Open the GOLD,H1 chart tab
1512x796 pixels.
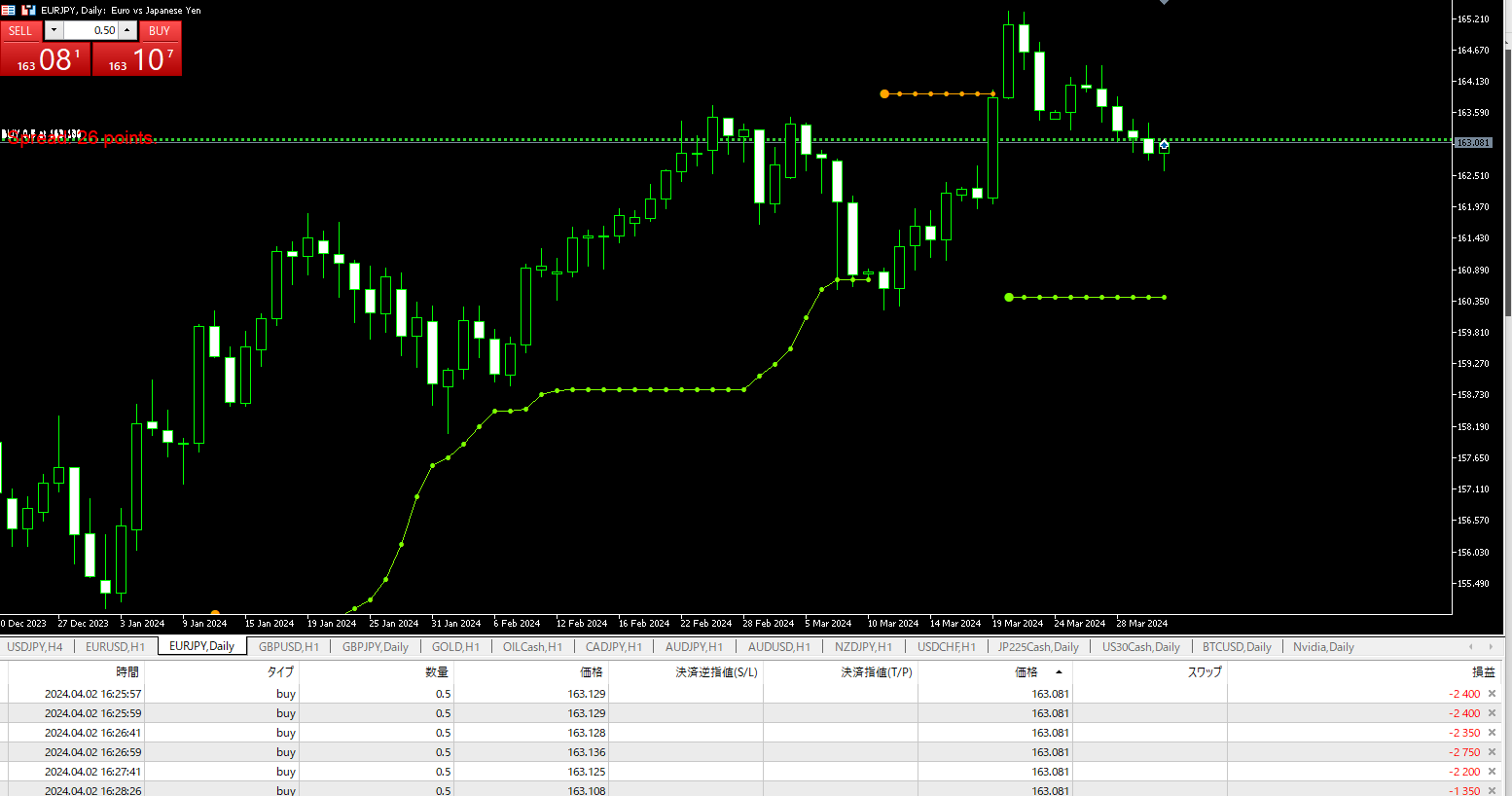point(455,647)
